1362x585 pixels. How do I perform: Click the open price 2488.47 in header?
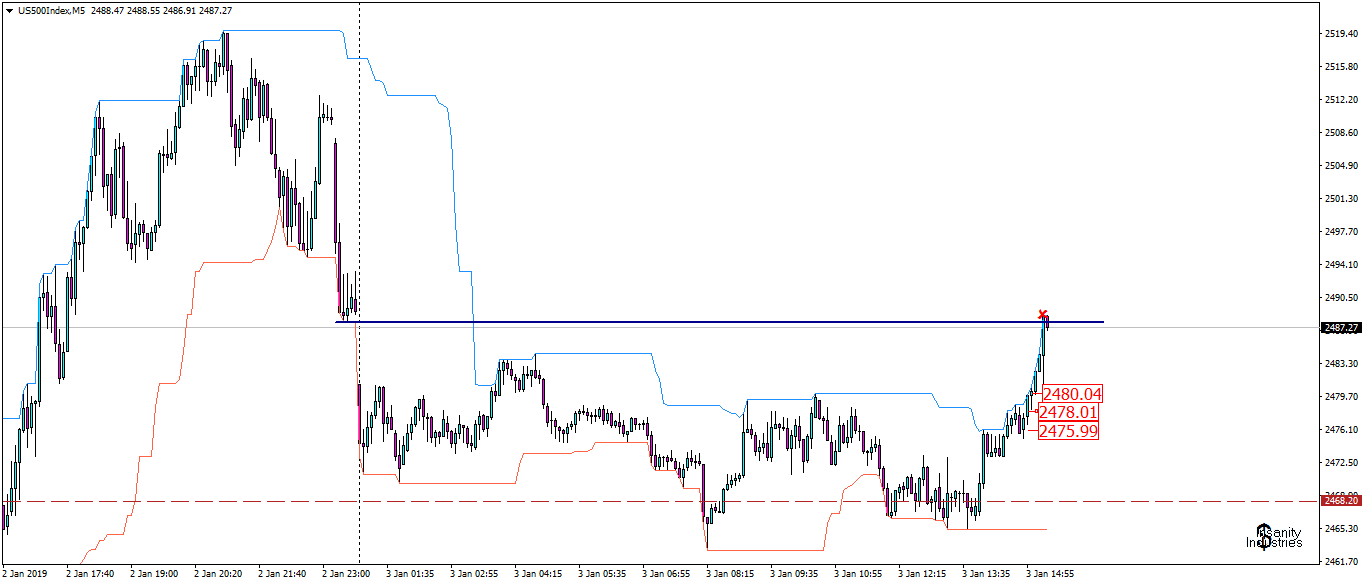[107, 9]
